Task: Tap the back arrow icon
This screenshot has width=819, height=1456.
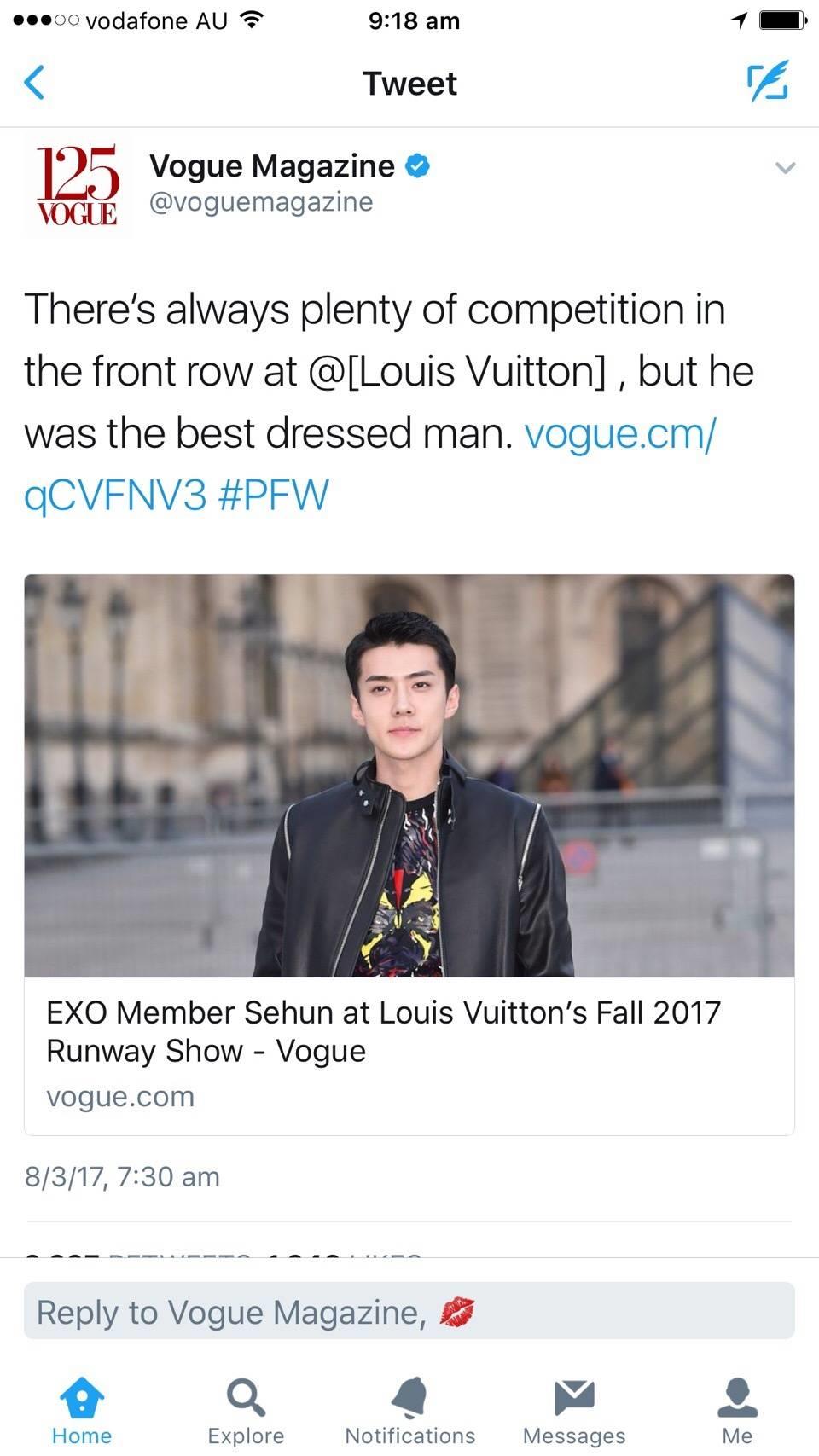Action: (34, 83)
